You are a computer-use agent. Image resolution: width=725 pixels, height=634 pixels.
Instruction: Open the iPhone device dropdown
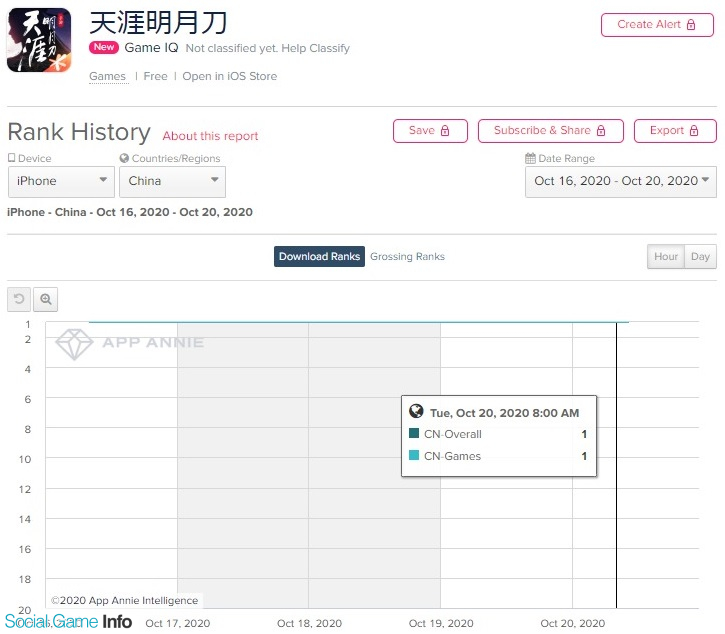[x=61, y=182]
